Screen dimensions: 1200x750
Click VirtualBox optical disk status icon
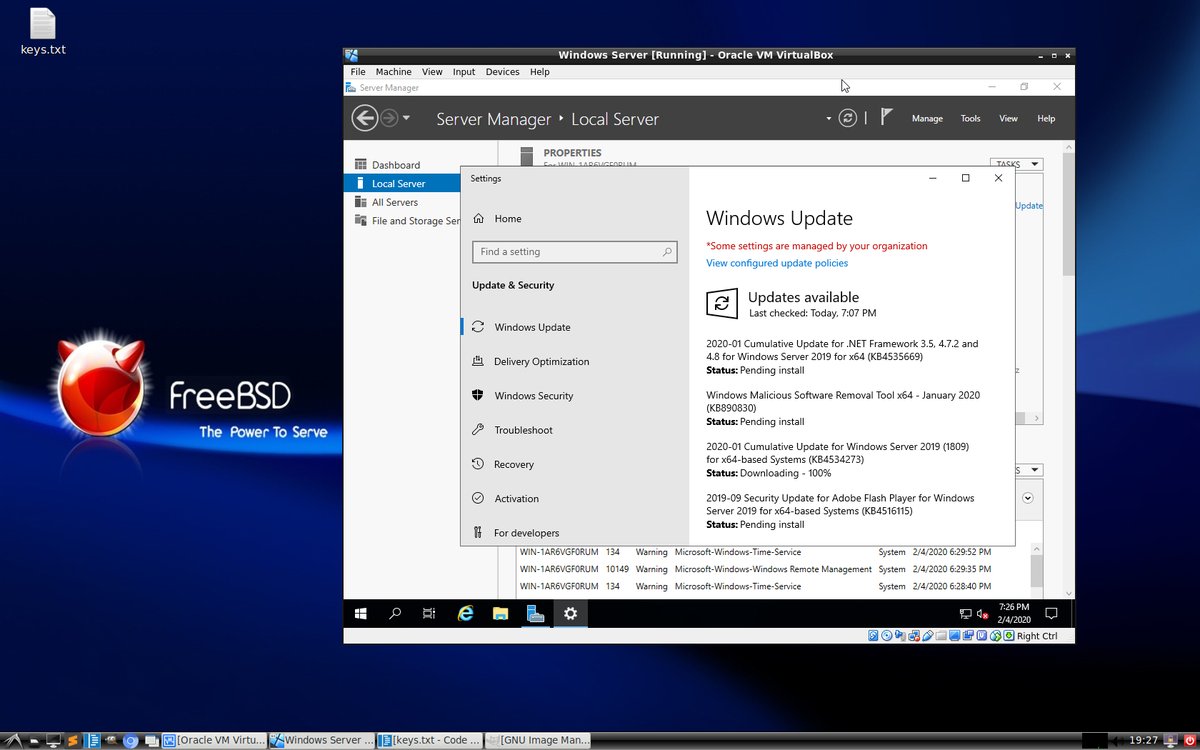pyautogui.click(x=886, y=636)
